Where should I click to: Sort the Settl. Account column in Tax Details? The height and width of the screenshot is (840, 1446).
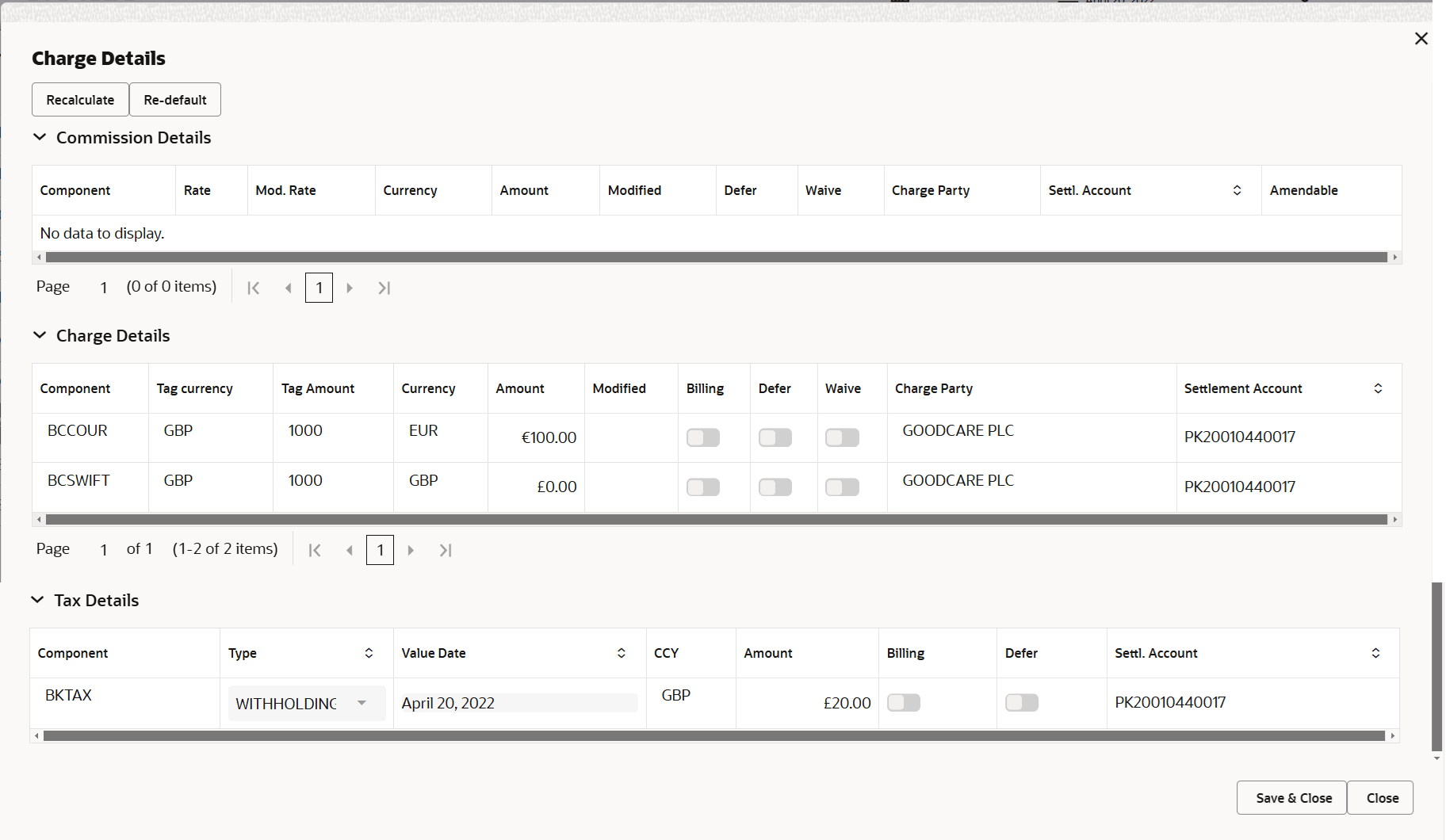click(1376, 652)
